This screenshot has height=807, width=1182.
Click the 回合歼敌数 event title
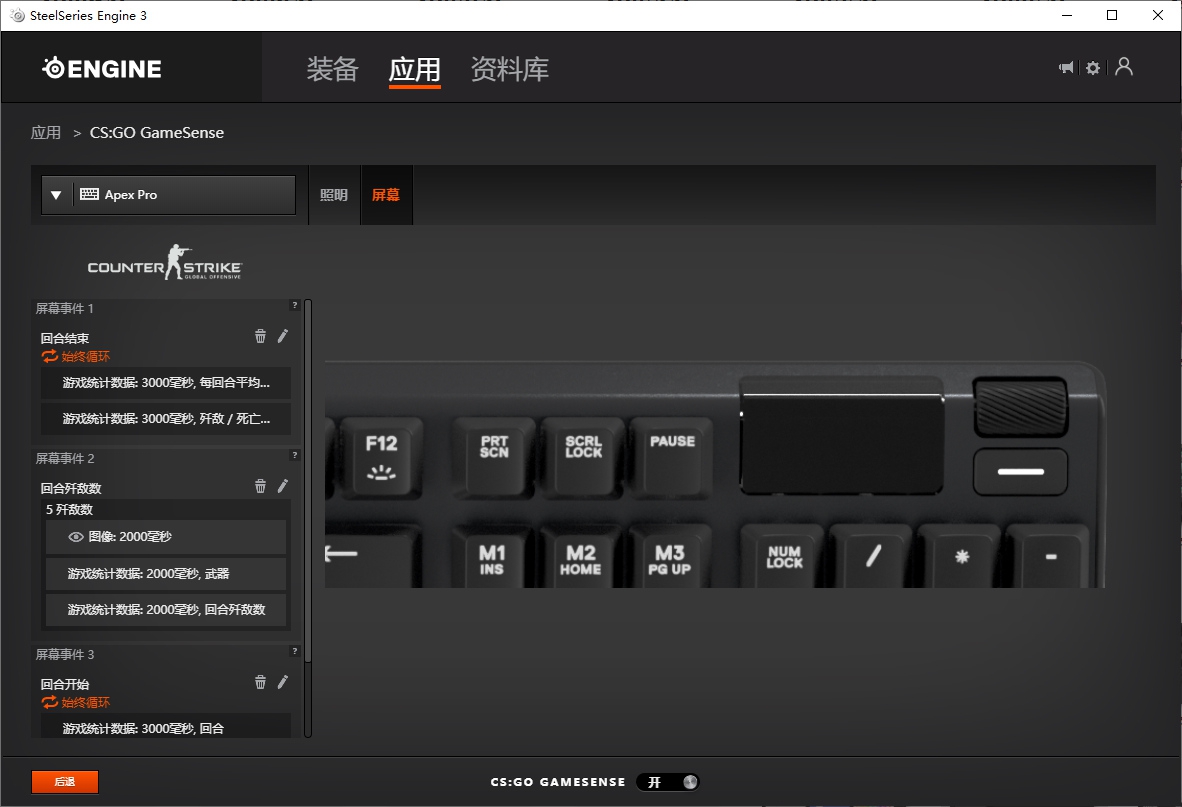point(71,488)
